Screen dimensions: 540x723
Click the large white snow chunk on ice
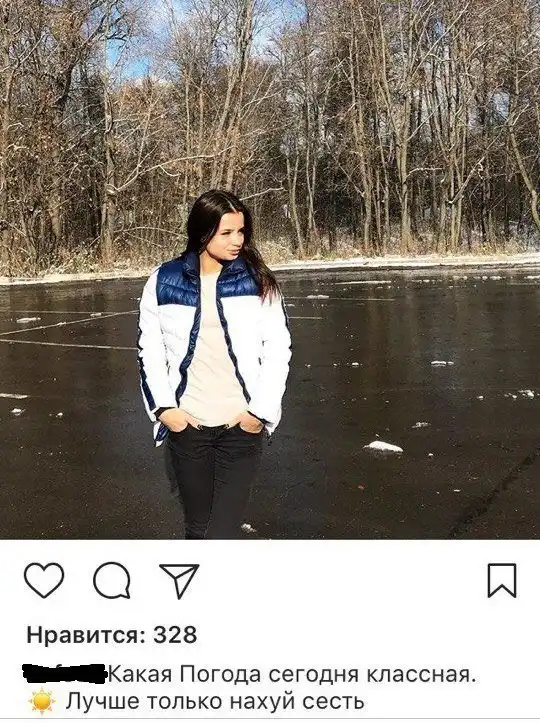[x=383, y=446]
